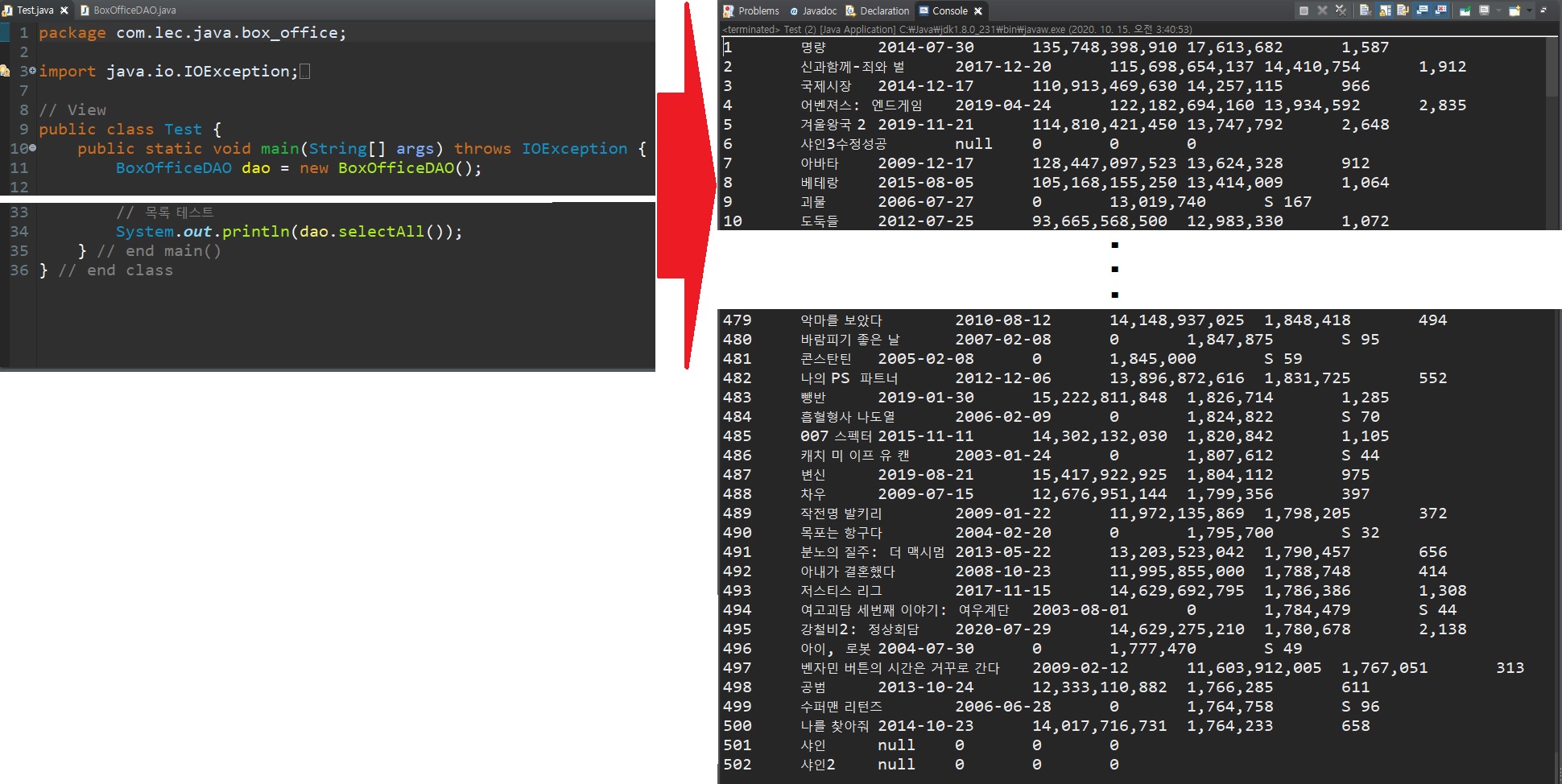Click the console vertical scrollbar thumb
This screenshot has height=784, width=1562.
1553,68
